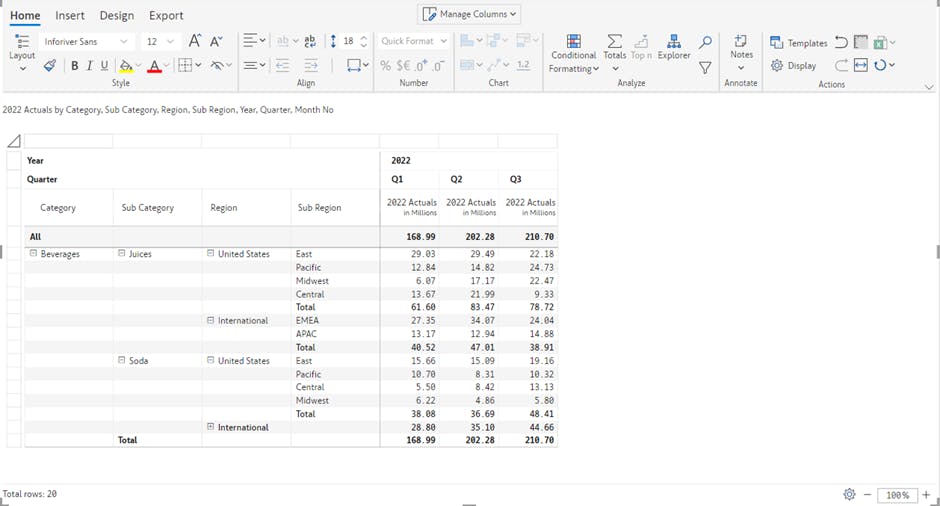940x506 pixels.
Task: Switch to the Insert tab
Action: [x=70, y=16]
